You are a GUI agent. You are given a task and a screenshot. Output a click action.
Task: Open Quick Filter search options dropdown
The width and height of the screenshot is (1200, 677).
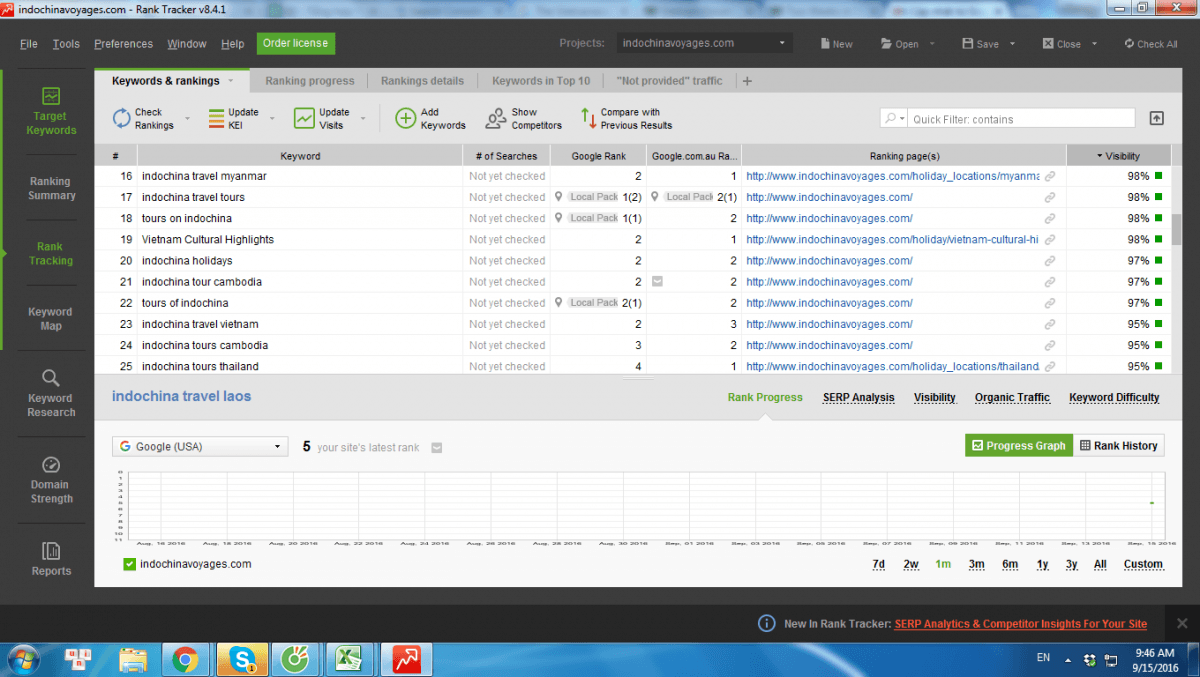[894, 119]
